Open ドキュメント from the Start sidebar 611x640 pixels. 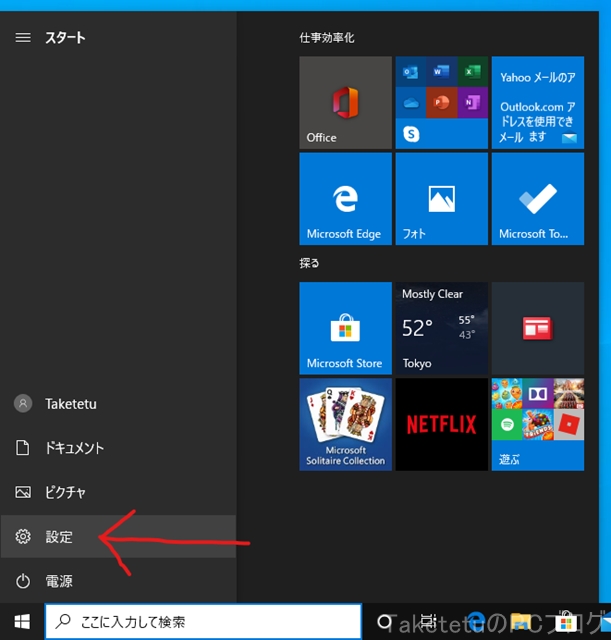pyautogui.click(x=118, y=448)
